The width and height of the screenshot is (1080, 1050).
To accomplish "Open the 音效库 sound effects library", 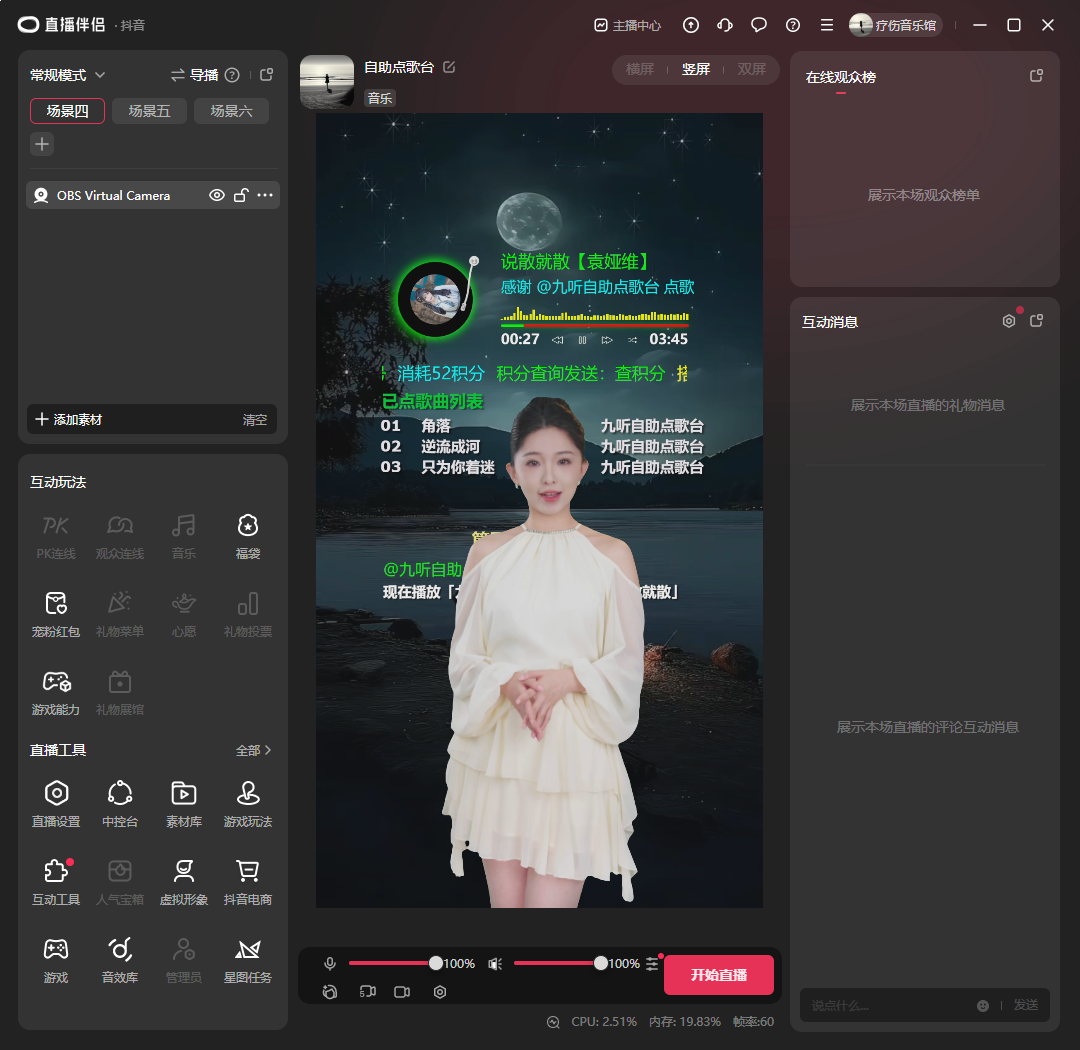I will coord(120,960).
